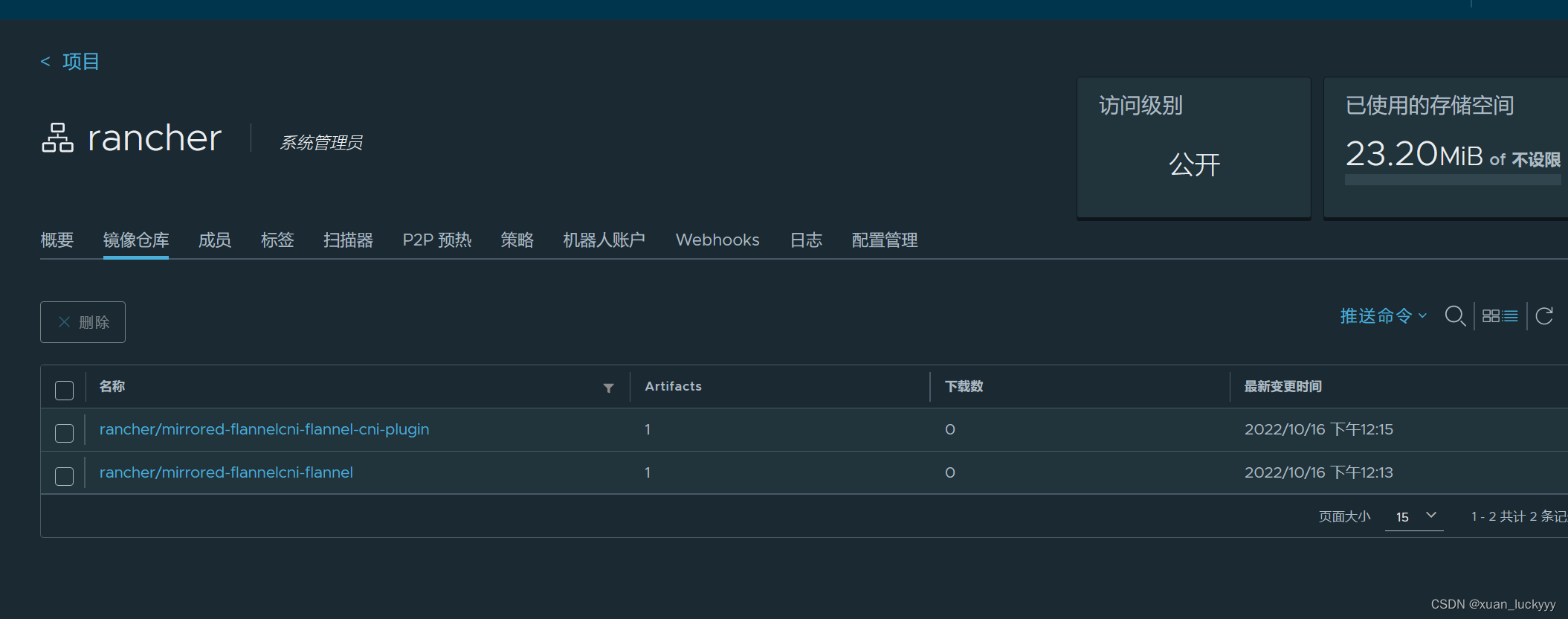Click the 公开 access level value
The width and height of the screenshot is (1568, 619).
point(1194,164)
